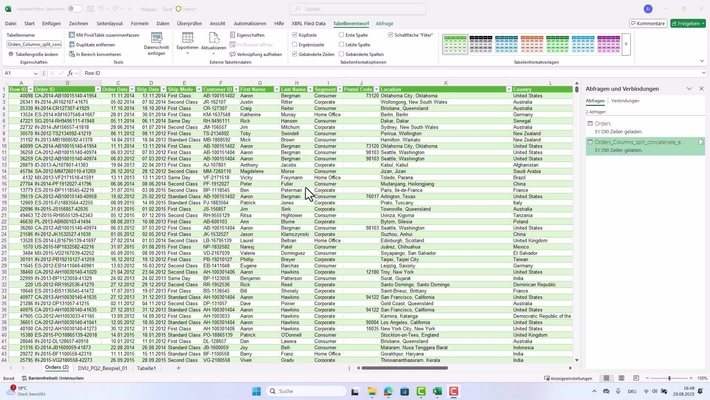Open Microsoft Edge from the taskbar

pyautogui.click(x=388, y=391)
